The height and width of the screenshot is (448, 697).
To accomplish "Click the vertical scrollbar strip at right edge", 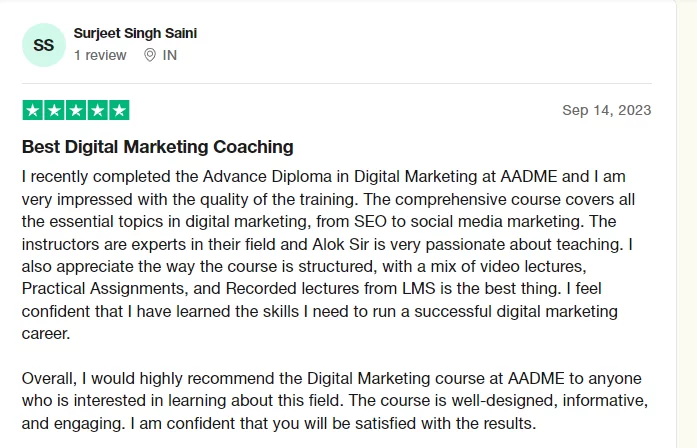I will (687, 224).
